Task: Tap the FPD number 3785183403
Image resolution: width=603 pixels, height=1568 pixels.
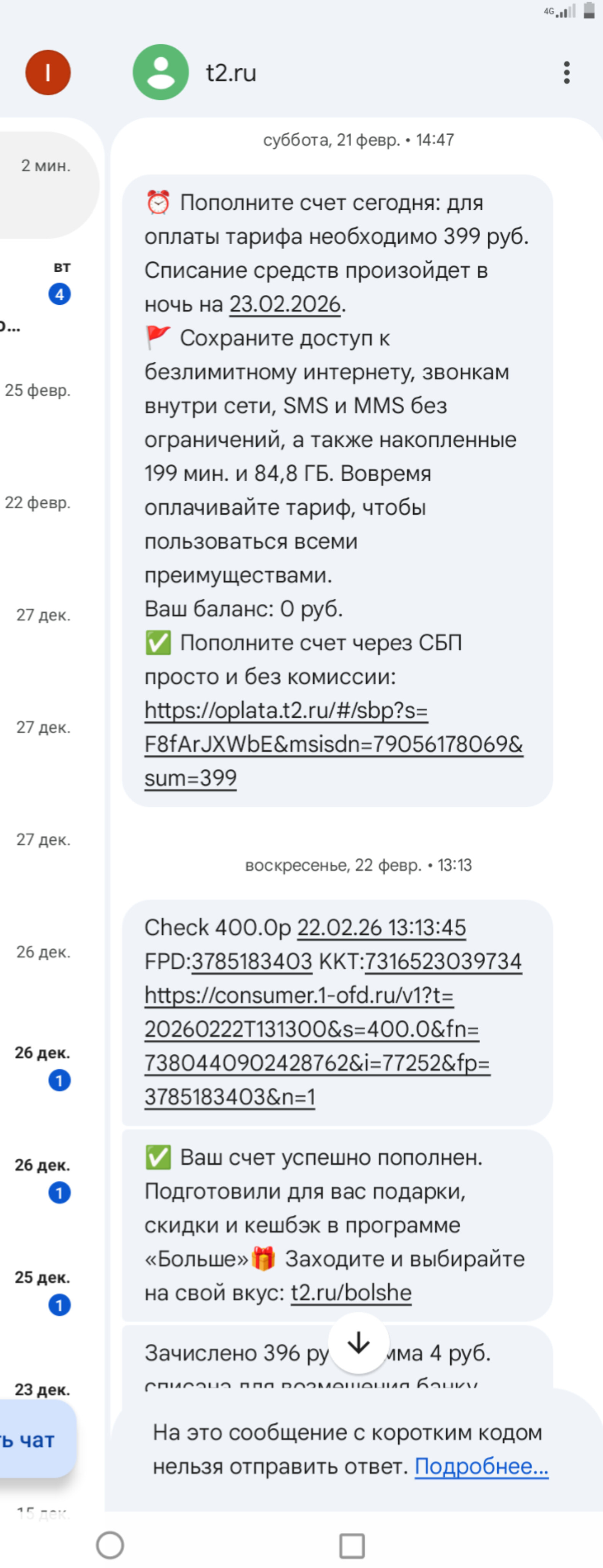Action: click(251, 961)
